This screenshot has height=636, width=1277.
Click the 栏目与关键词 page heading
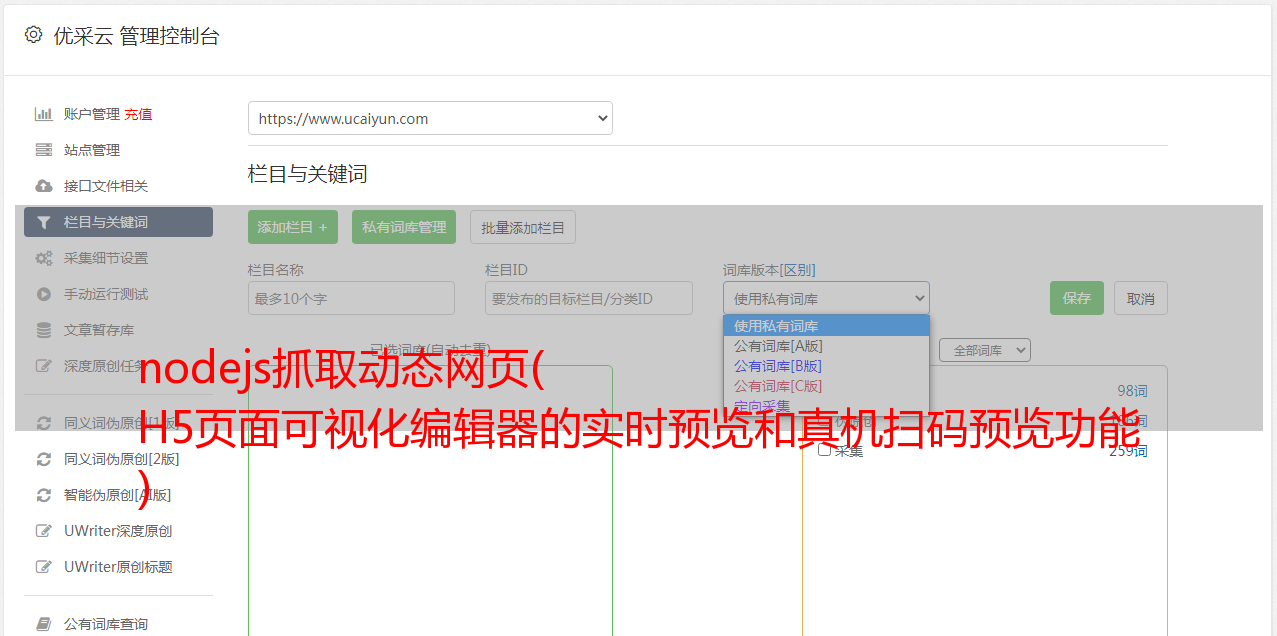pos(308,174)
